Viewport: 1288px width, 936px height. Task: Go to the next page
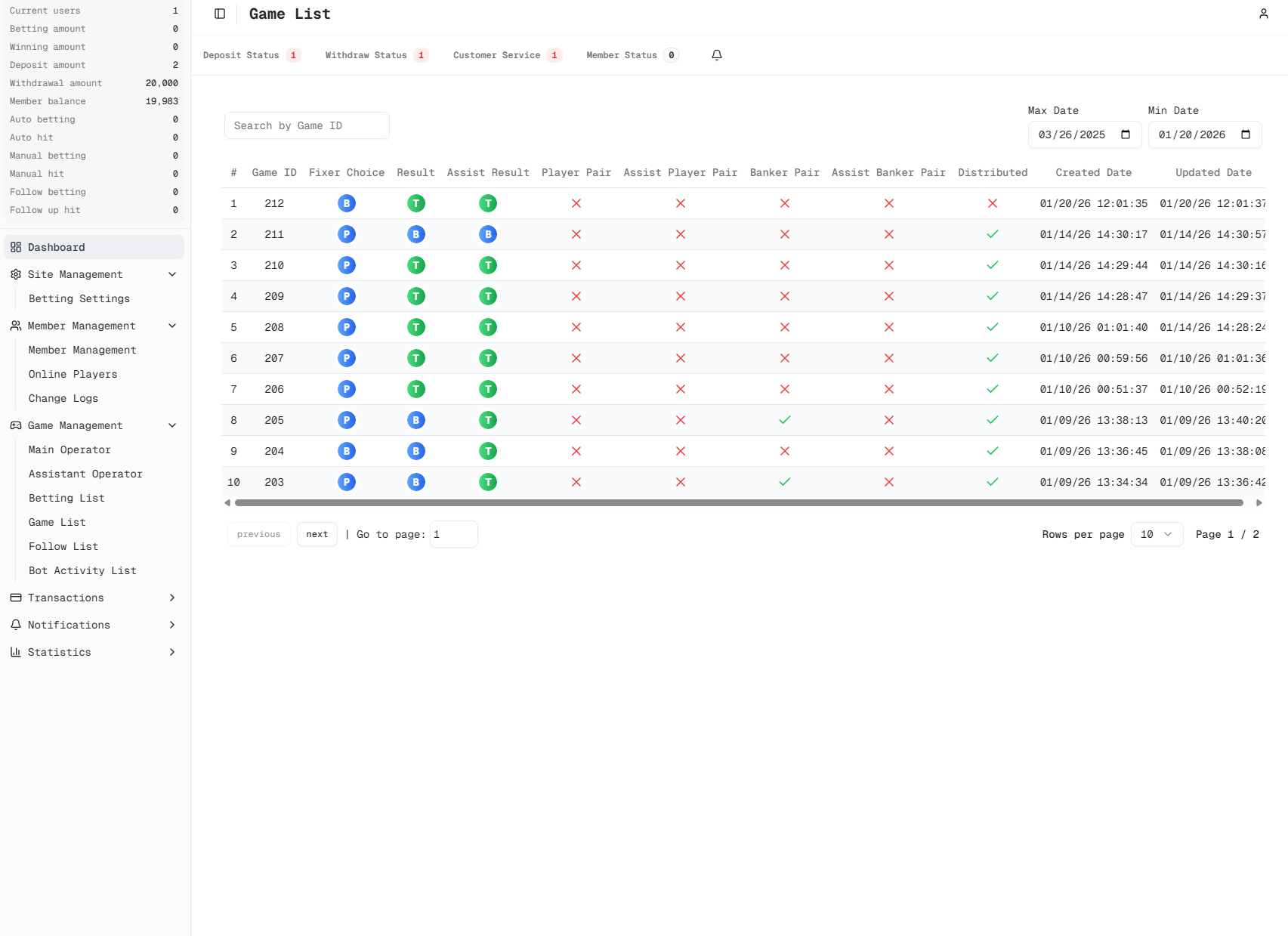tap(317, 534)
